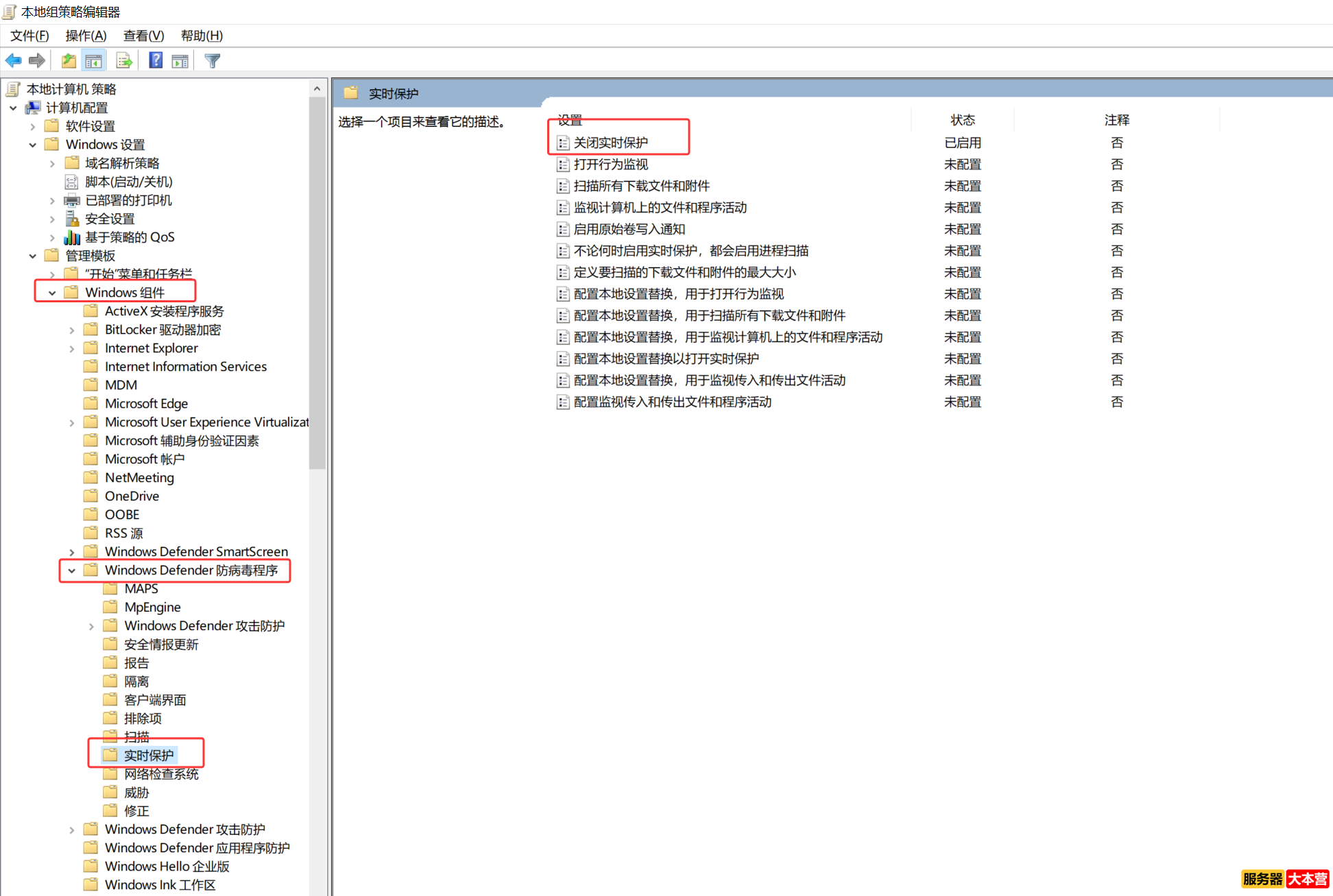Select the Microsoft Edge tree folder

pos(146,404)
